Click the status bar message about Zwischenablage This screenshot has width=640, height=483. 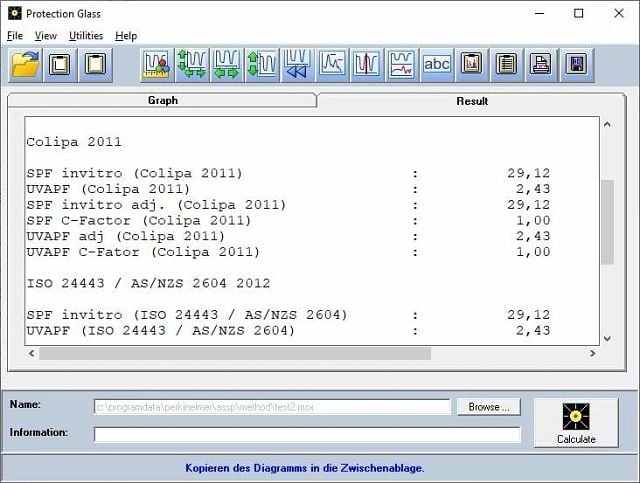coord(304,468)
